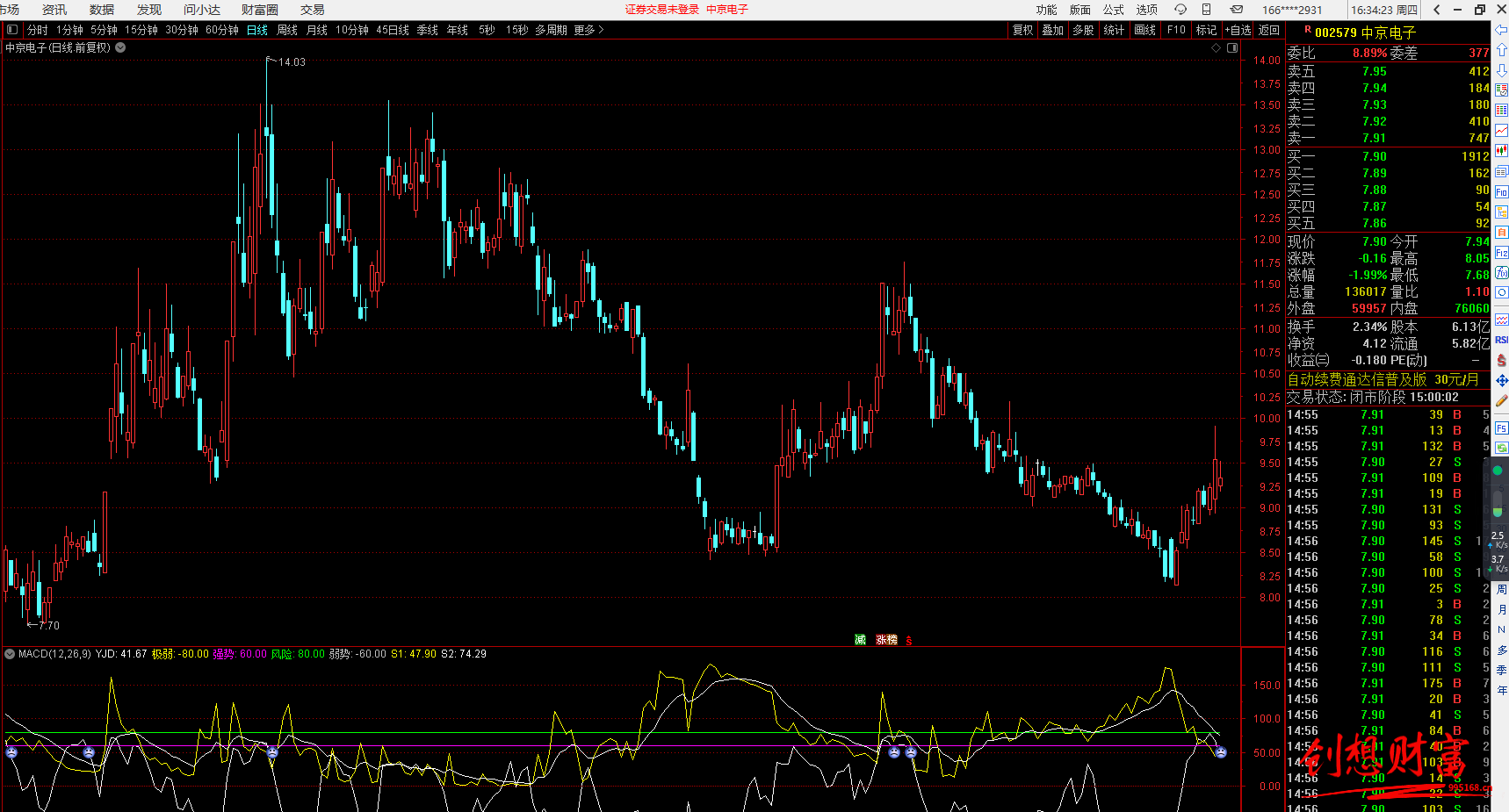
Task: Click the F10 toolbar button
Action: click(x=1176, y=30)
